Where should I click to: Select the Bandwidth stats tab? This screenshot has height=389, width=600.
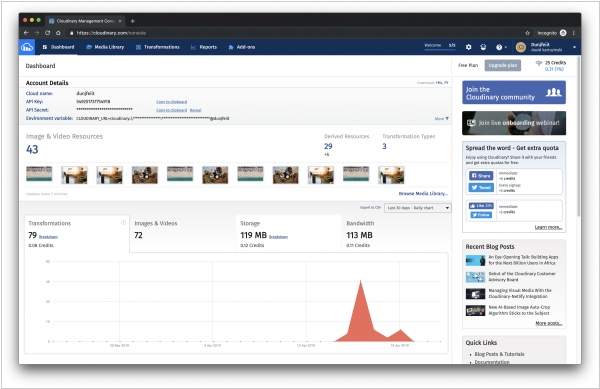point(395,233)
